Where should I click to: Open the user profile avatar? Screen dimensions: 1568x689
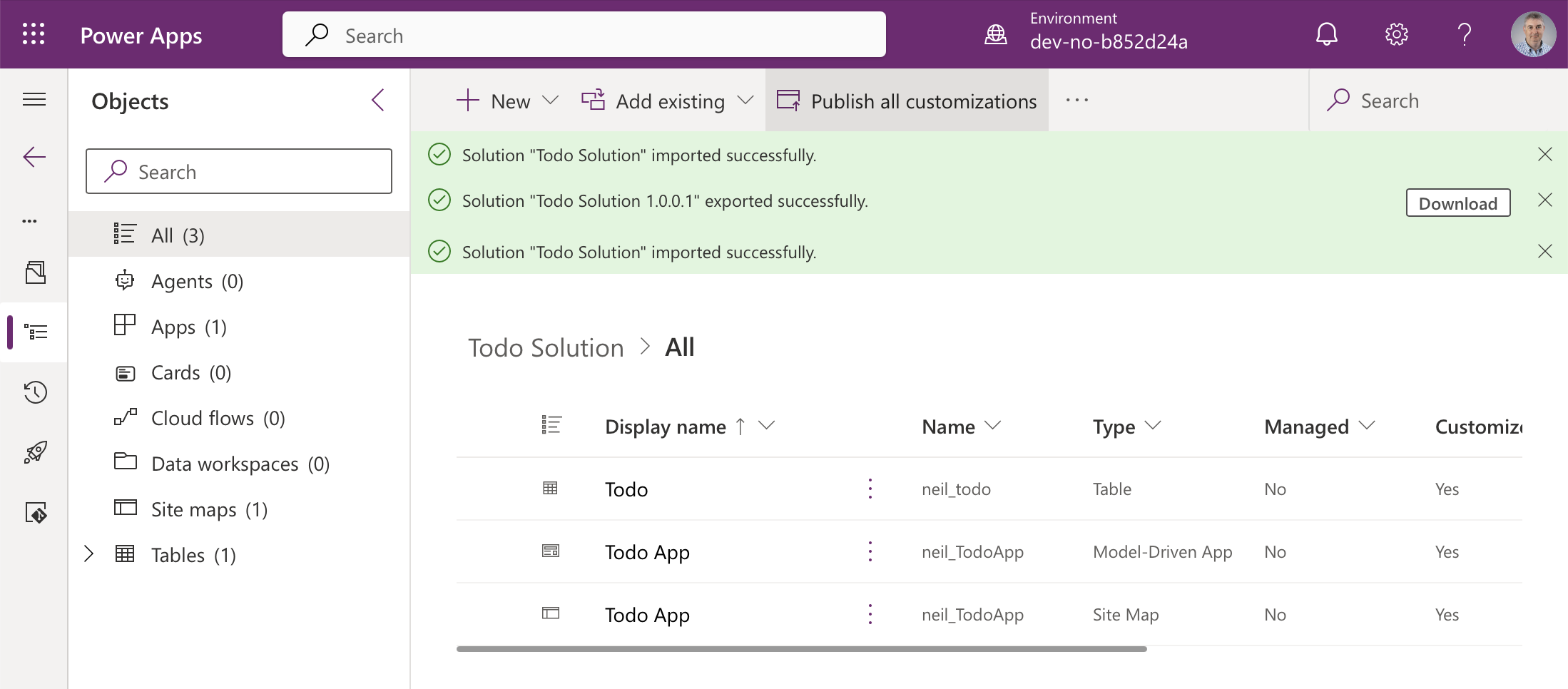1533,34
